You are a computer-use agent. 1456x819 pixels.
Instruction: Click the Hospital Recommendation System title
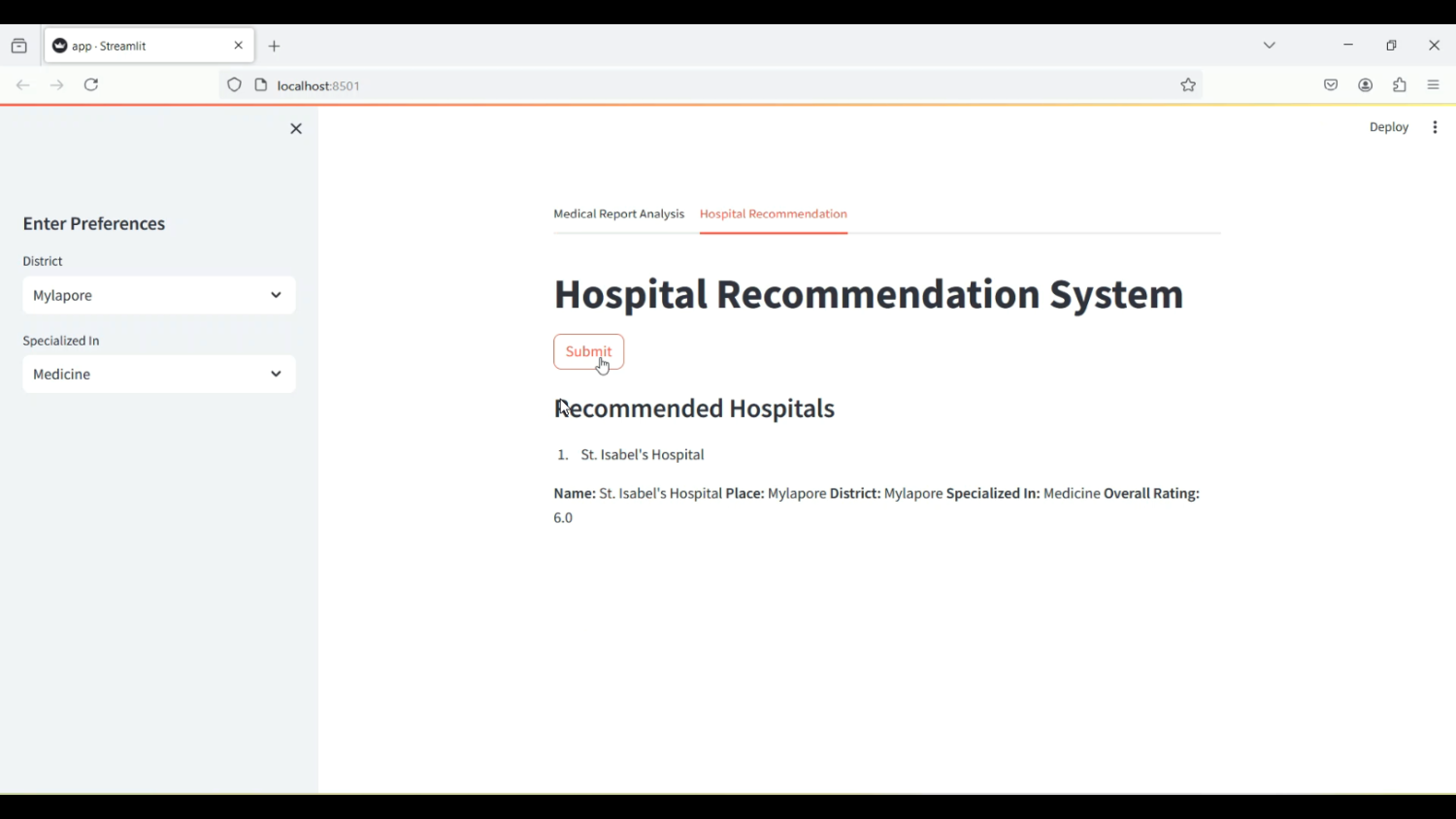[869, 295]
